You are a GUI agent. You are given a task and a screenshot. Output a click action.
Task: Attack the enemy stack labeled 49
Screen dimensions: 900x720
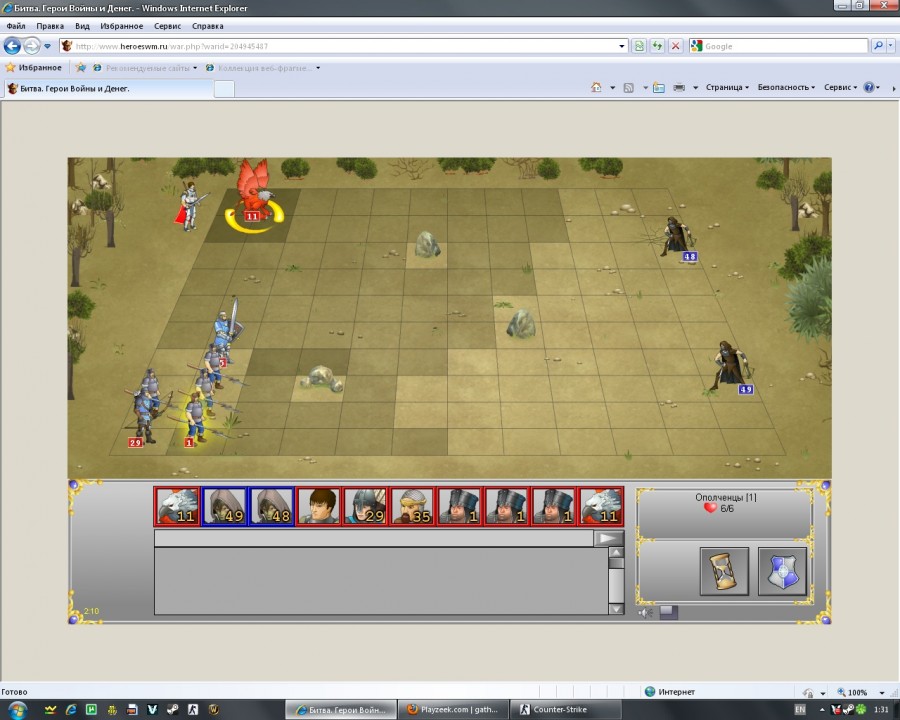pos(730,367)
